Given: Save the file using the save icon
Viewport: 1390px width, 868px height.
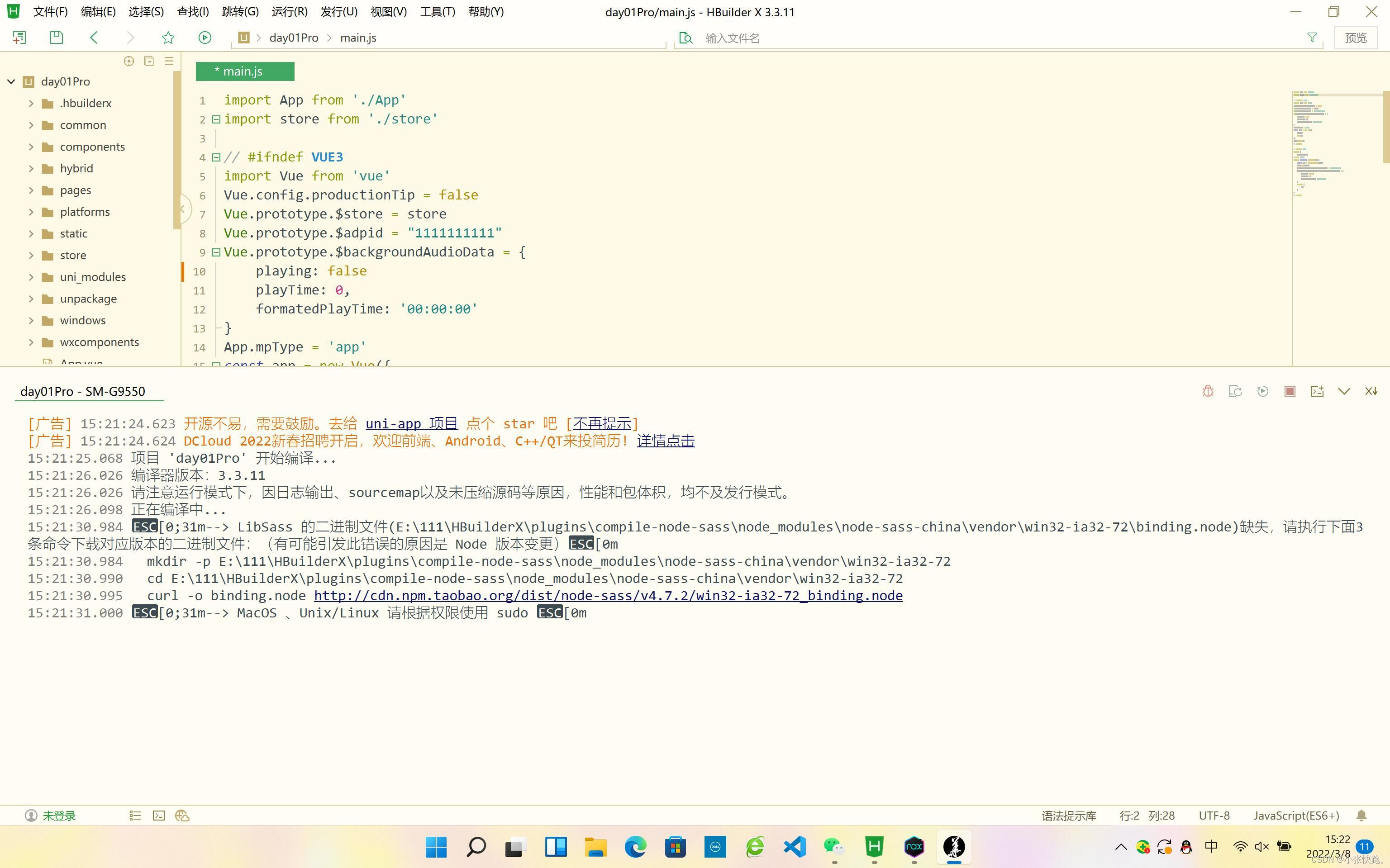Looking at the screenshot, I should coord(56,37).
